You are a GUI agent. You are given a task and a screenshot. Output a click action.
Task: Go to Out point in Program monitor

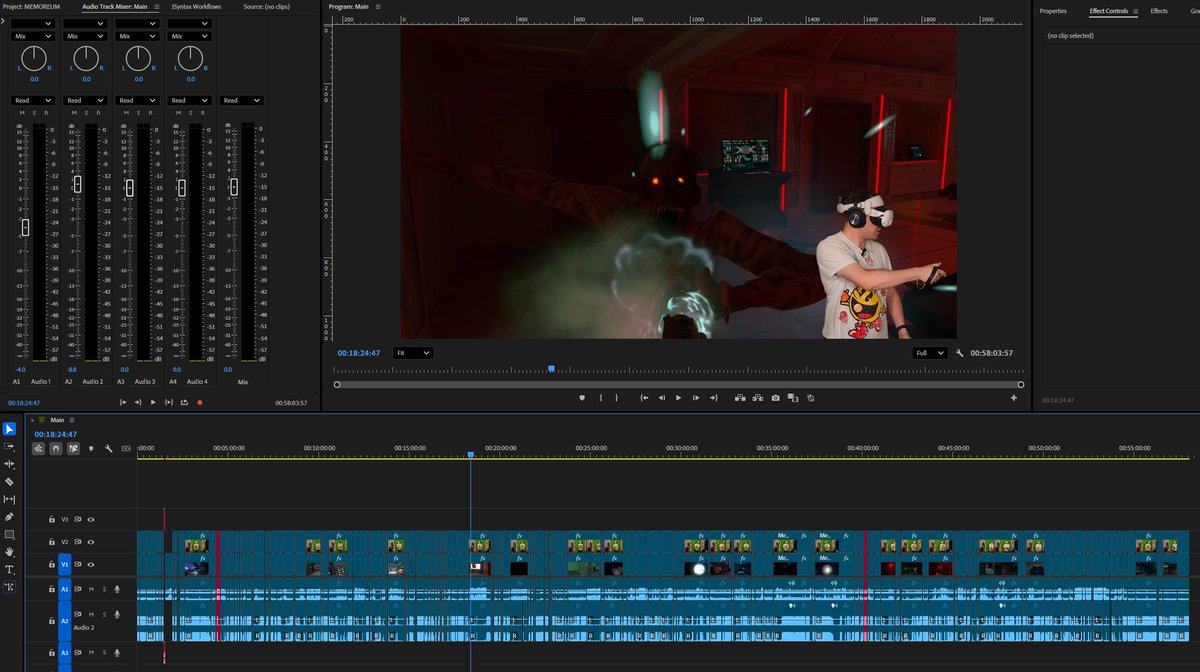click(x=714, y=398)
